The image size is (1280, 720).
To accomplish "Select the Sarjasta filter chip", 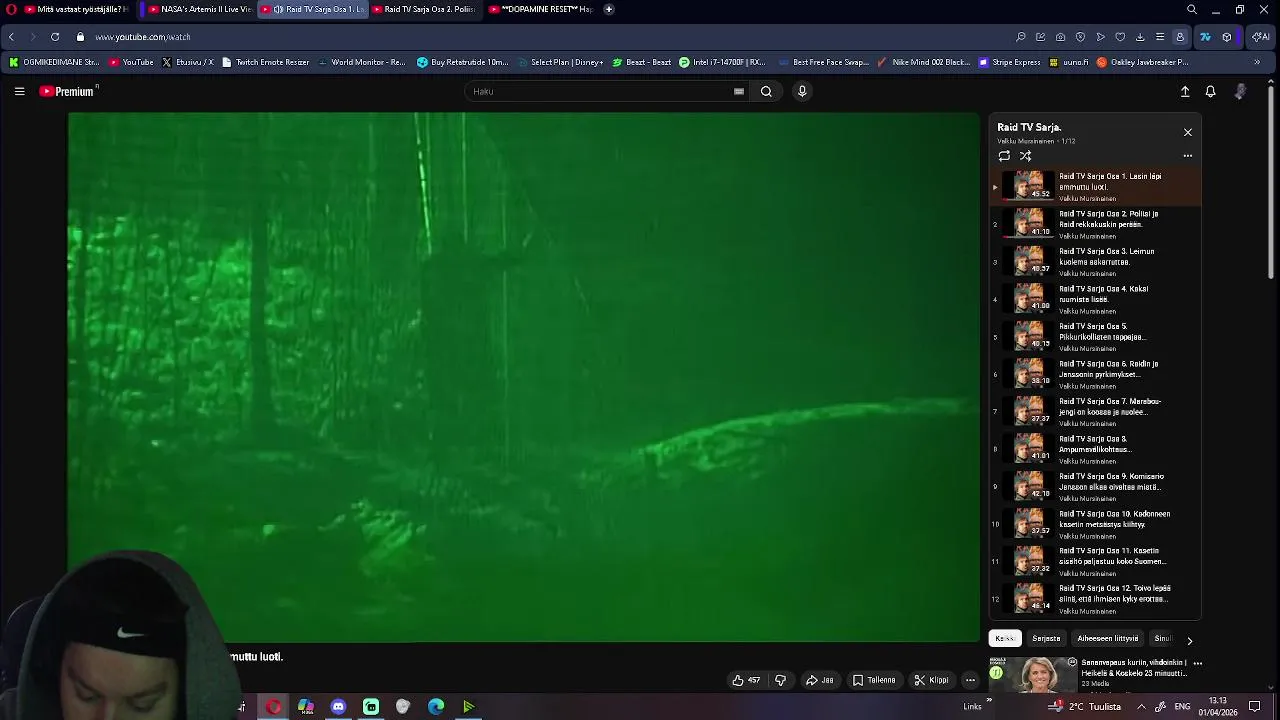I will (1046, 638).
